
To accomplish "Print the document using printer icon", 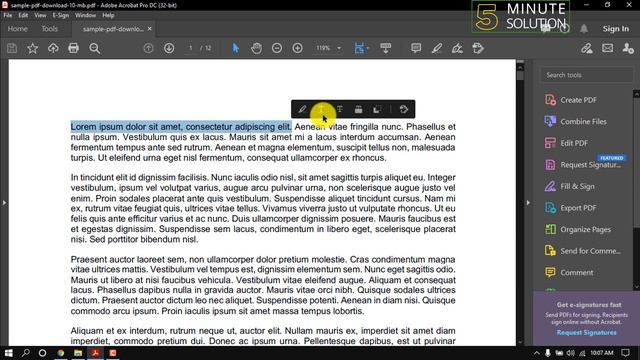I will (73, 48).
